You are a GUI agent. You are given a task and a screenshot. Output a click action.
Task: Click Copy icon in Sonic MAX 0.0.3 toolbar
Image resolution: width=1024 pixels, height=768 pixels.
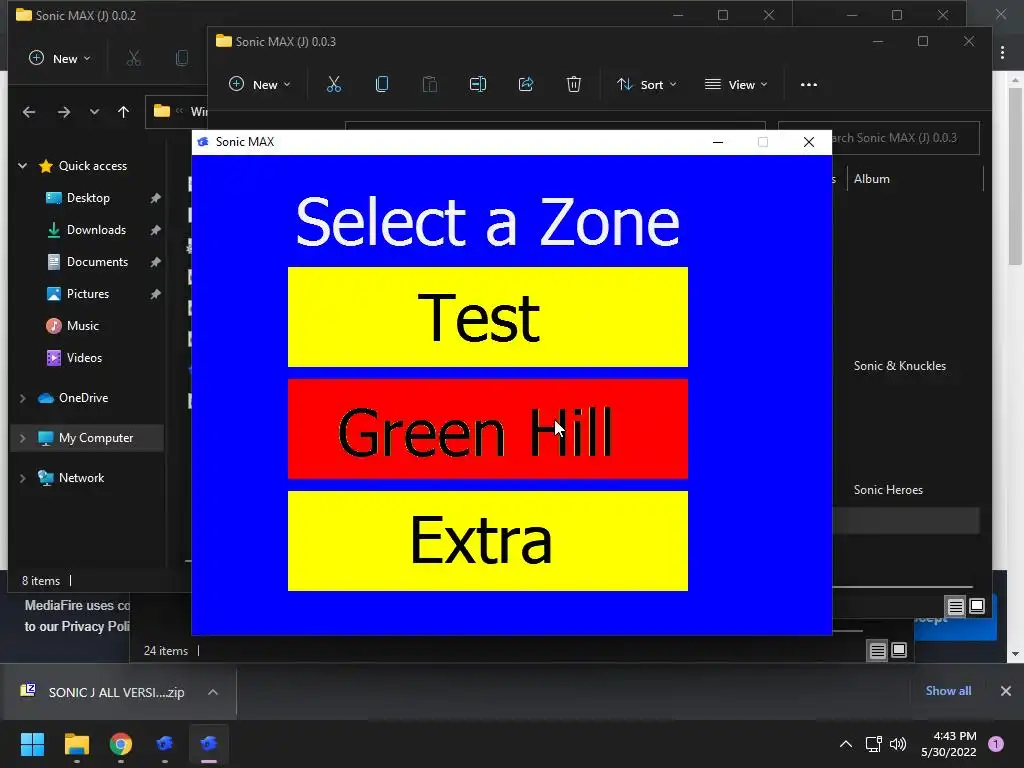pos(382,84)
